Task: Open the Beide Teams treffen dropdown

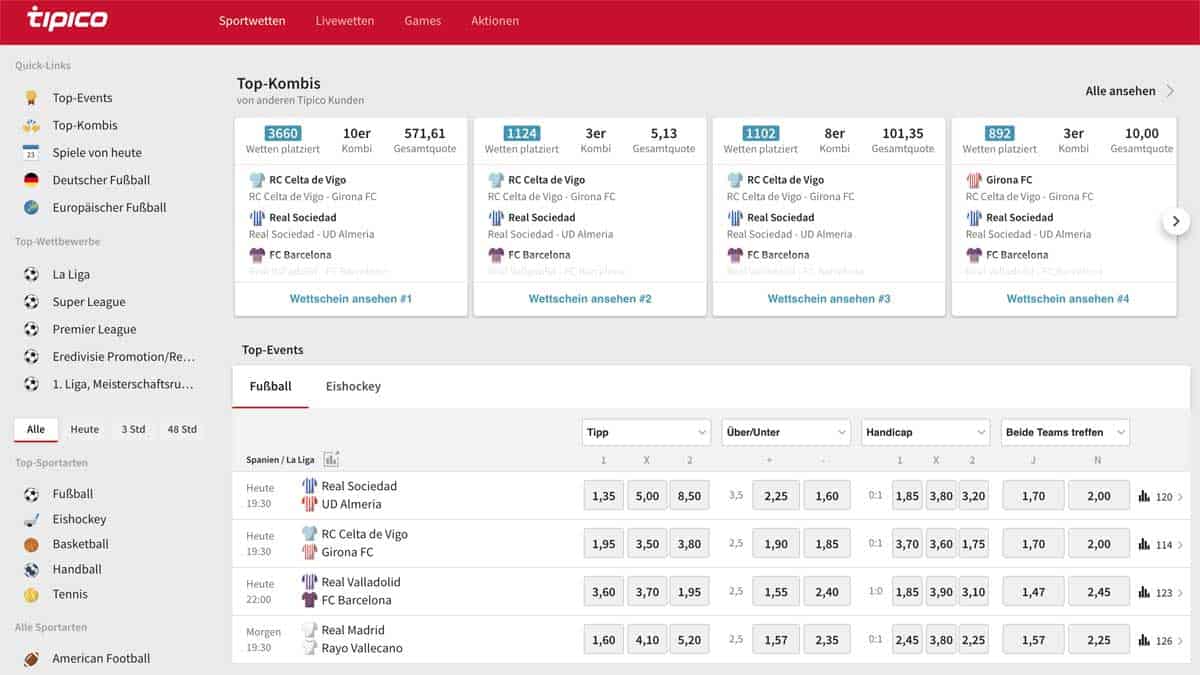Action: 1065,432
